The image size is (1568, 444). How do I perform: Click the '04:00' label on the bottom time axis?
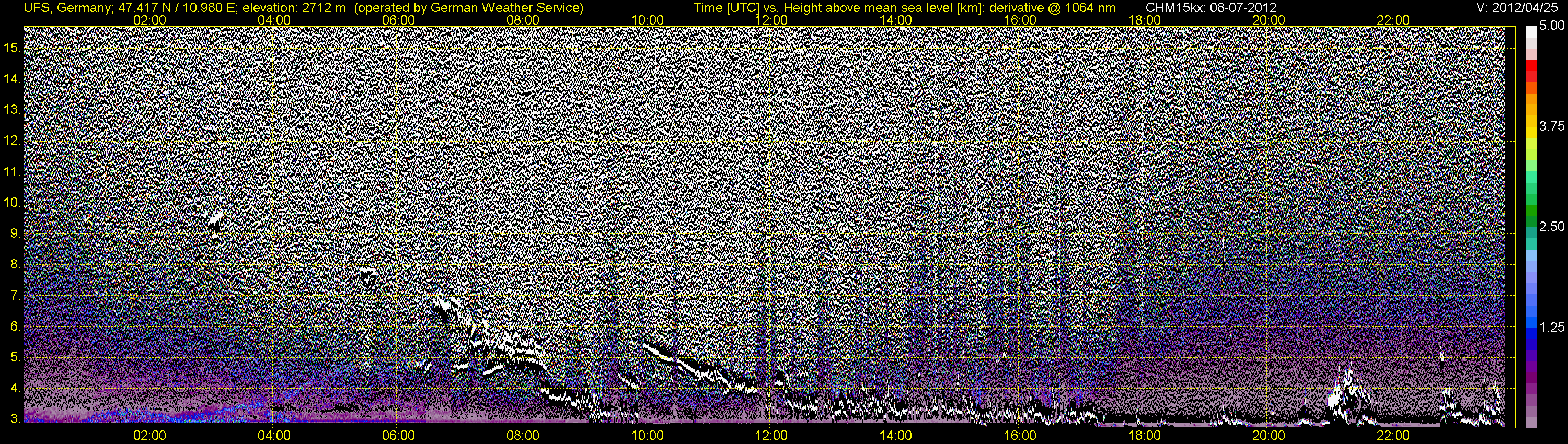[x=274, y=436]
